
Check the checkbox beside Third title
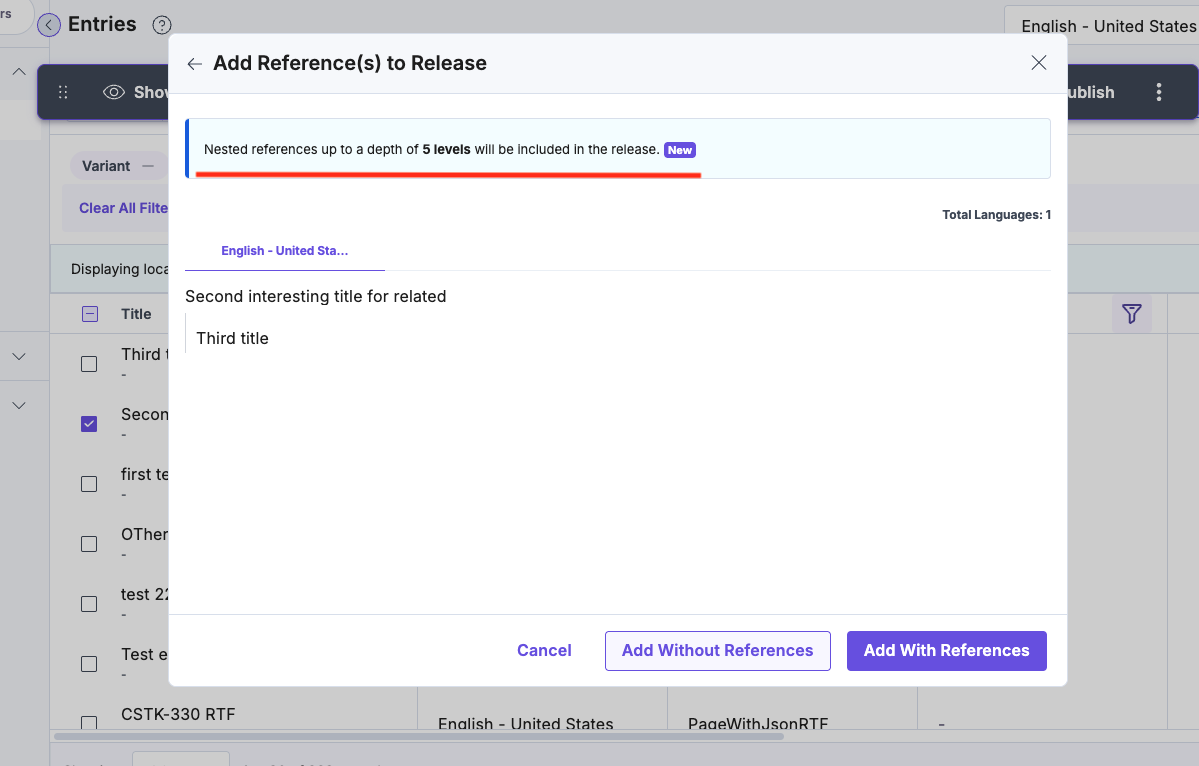[88, 363]
